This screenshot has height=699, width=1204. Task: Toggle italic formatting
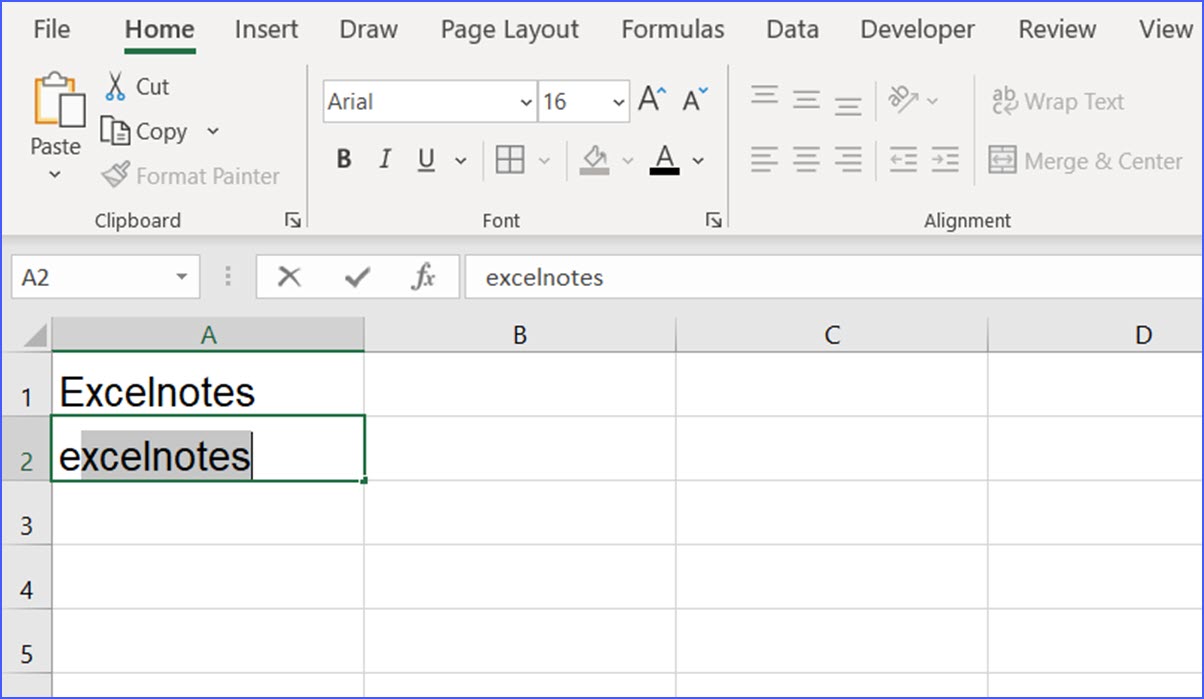point(384,159)
